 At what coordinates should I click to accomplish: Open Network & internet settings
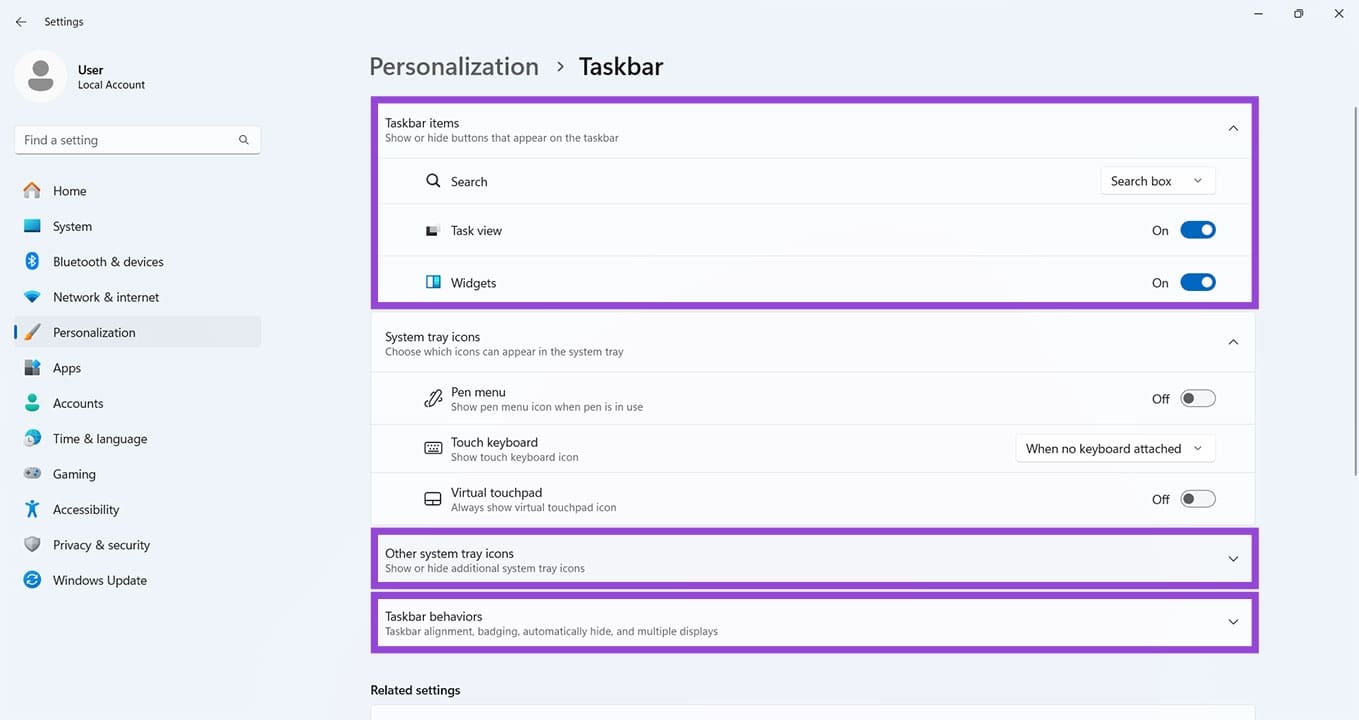pos(32,297)
